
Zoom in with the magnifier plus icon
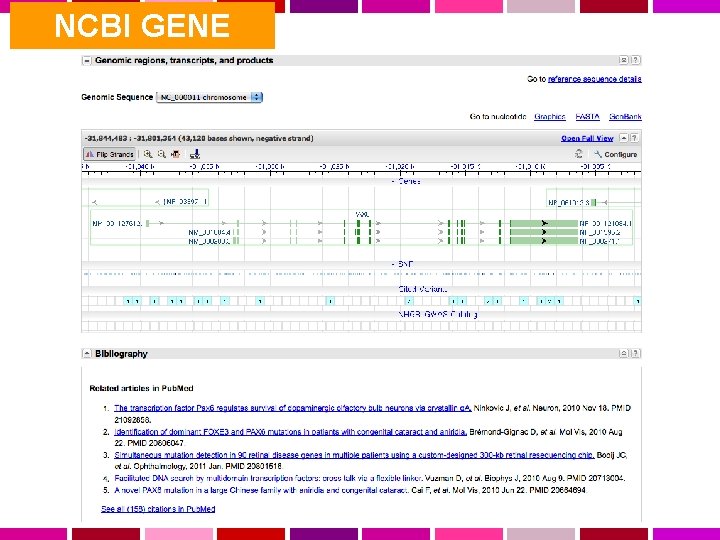click(x=147, y=154)
